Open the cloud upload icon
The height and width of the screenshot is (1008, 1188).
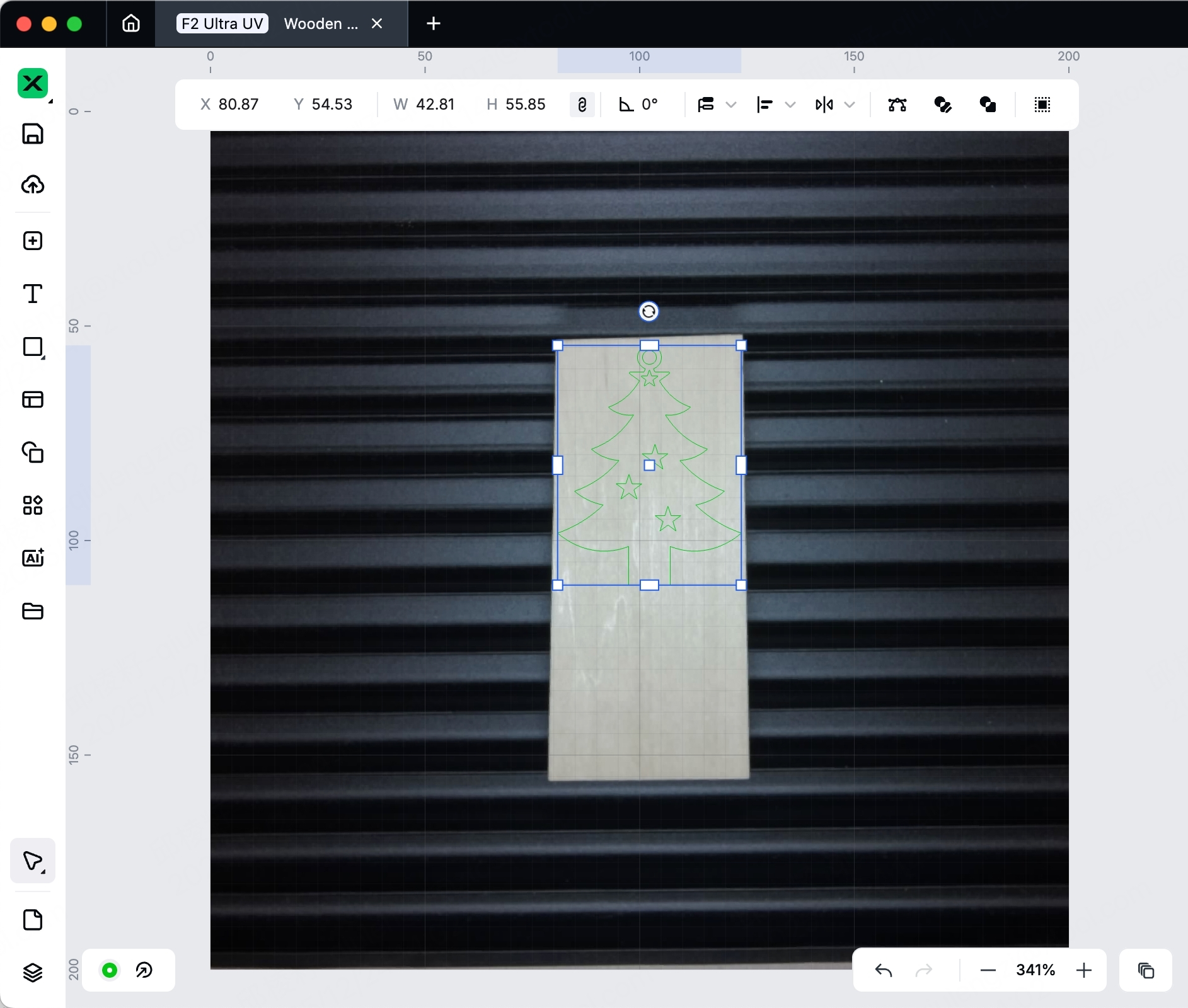[33, 185]
